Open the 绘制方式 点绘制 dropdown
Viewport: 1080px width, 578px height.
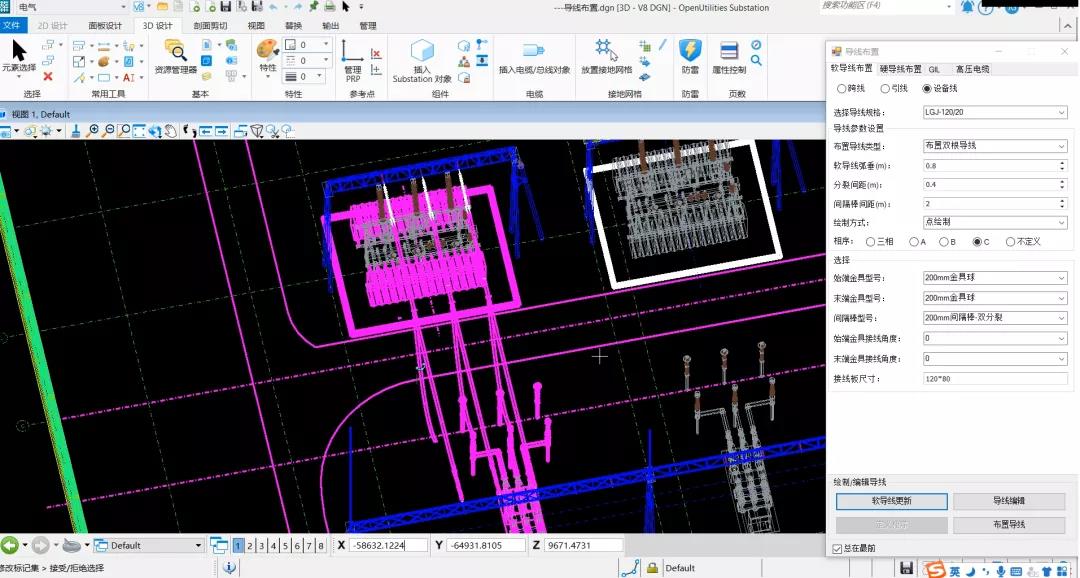(x=995, y=223)
